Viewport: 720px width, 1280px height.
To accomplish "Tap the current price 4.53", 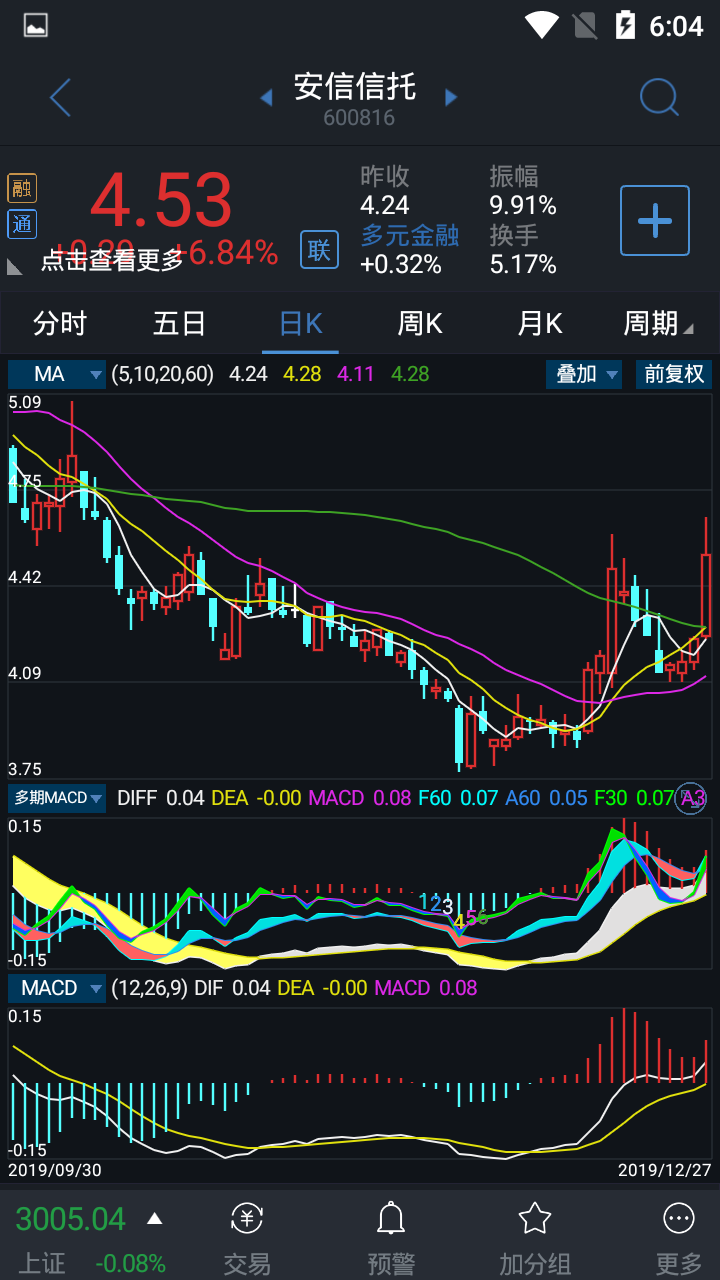I will point(161,200).
